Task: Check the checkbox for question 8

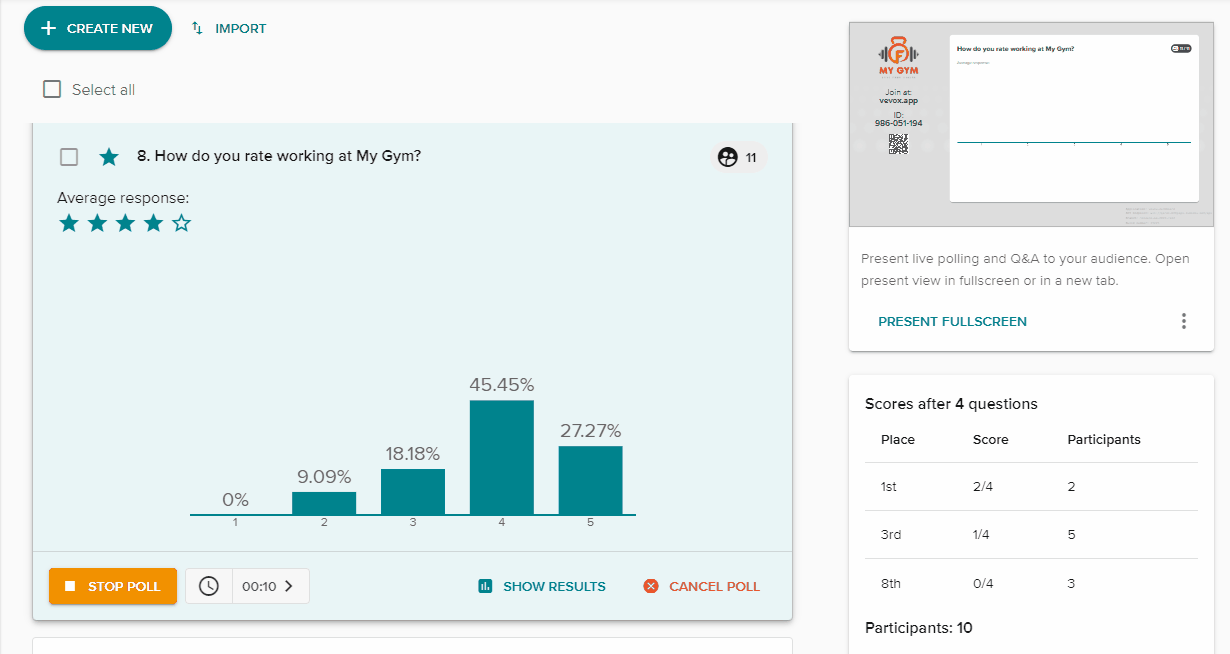Action: point(68,156)
